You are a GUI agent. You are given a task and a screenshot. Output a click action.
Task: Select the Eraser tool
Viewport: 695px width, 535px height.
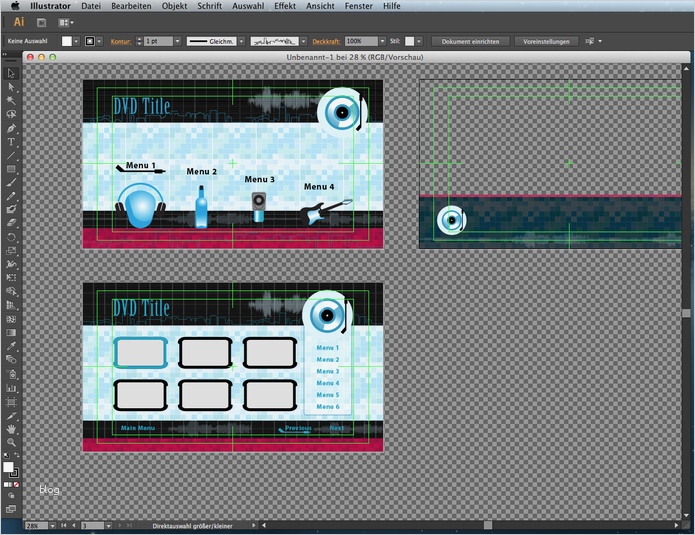[11, 223]
